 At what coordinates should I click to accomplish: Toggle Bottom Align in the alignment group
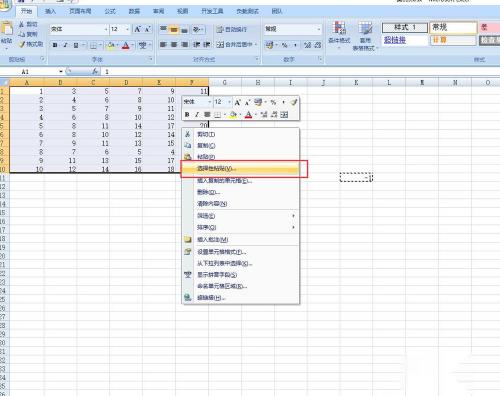(x=184, y=29)
